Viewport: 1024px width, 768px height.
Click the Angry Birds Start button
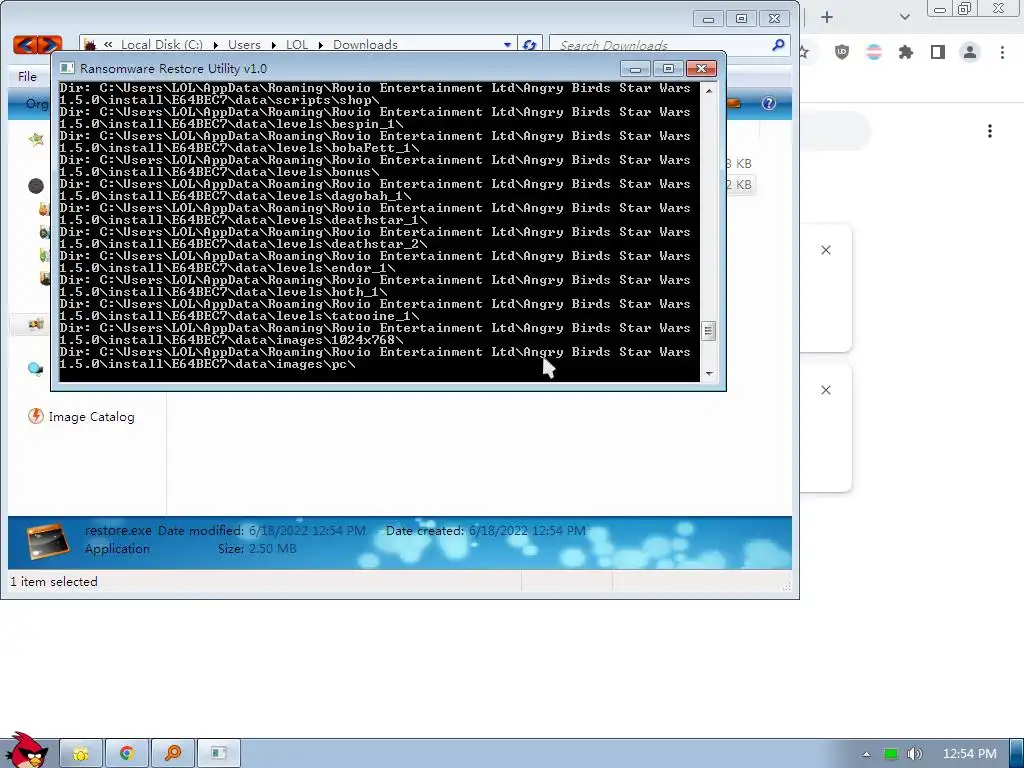(26, 751)
